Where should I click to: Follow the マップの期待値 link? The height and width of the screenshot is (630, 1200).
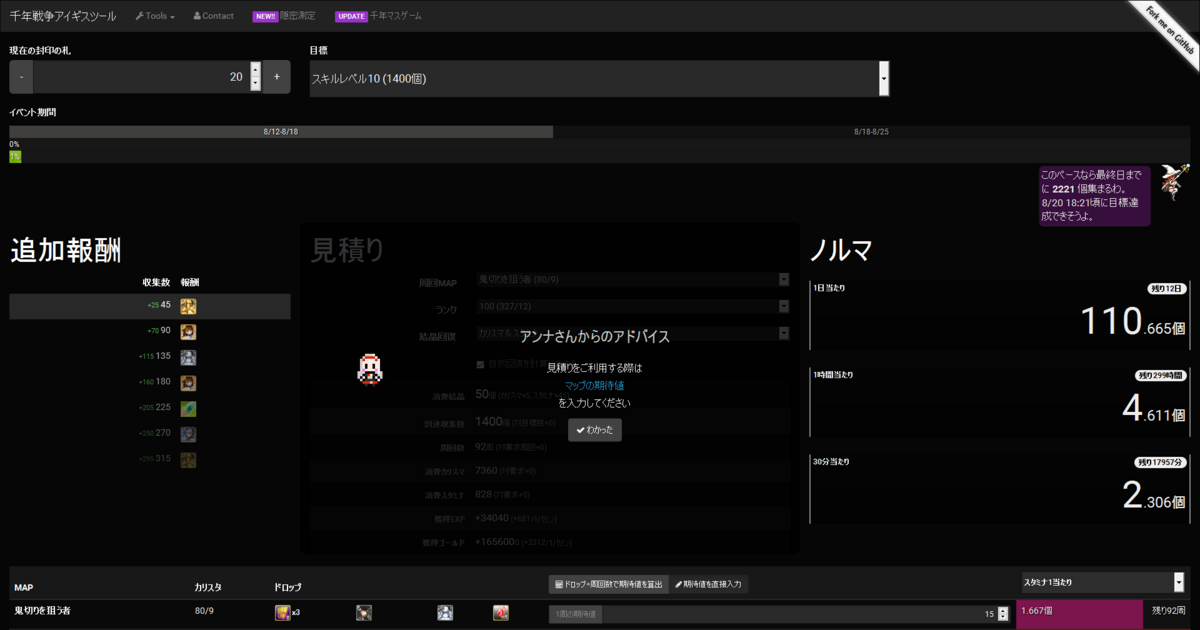tap(594, 385)
